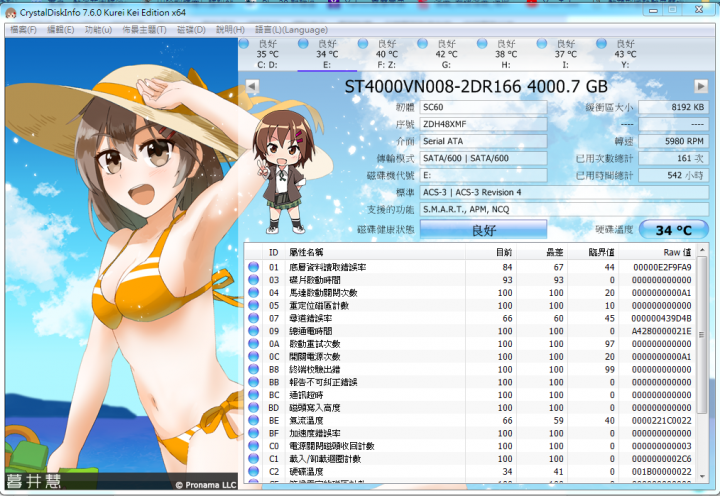
Task: Click status orb for attribute 03
Action: click(x=253, y=280)
